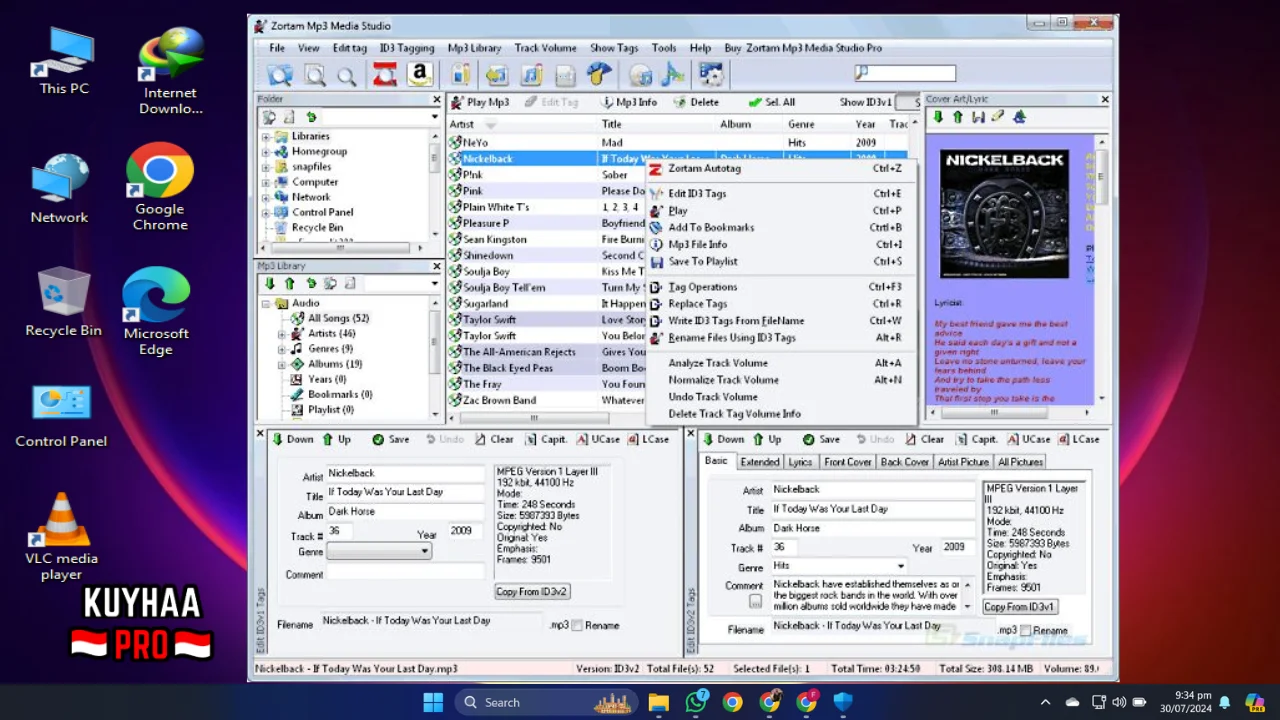Screen dimensions: 1280x720
Task: Save tags in the ID3v2 panel
Action: tap(821, 439)
